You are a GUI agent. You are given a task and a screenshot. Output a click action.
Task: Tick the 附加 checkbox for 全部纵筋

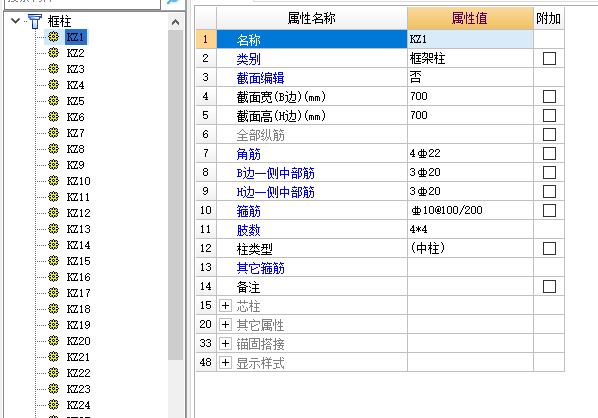coord(549,135)
